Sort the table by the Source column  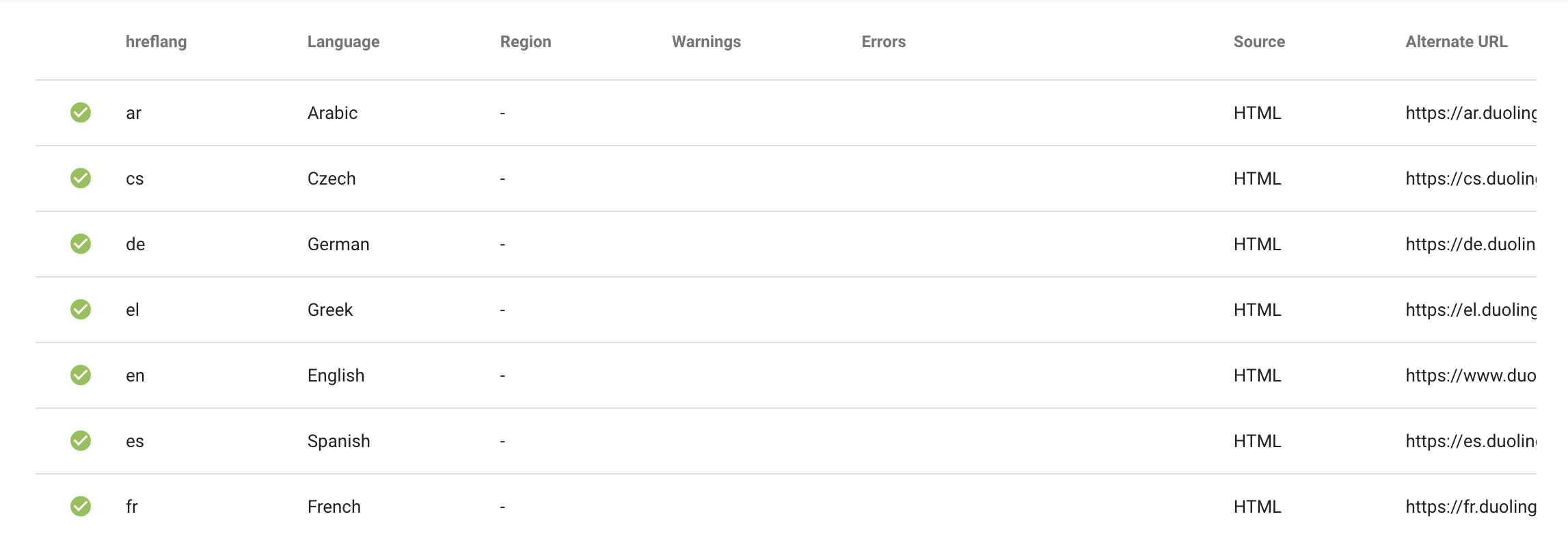point(1258,42)
